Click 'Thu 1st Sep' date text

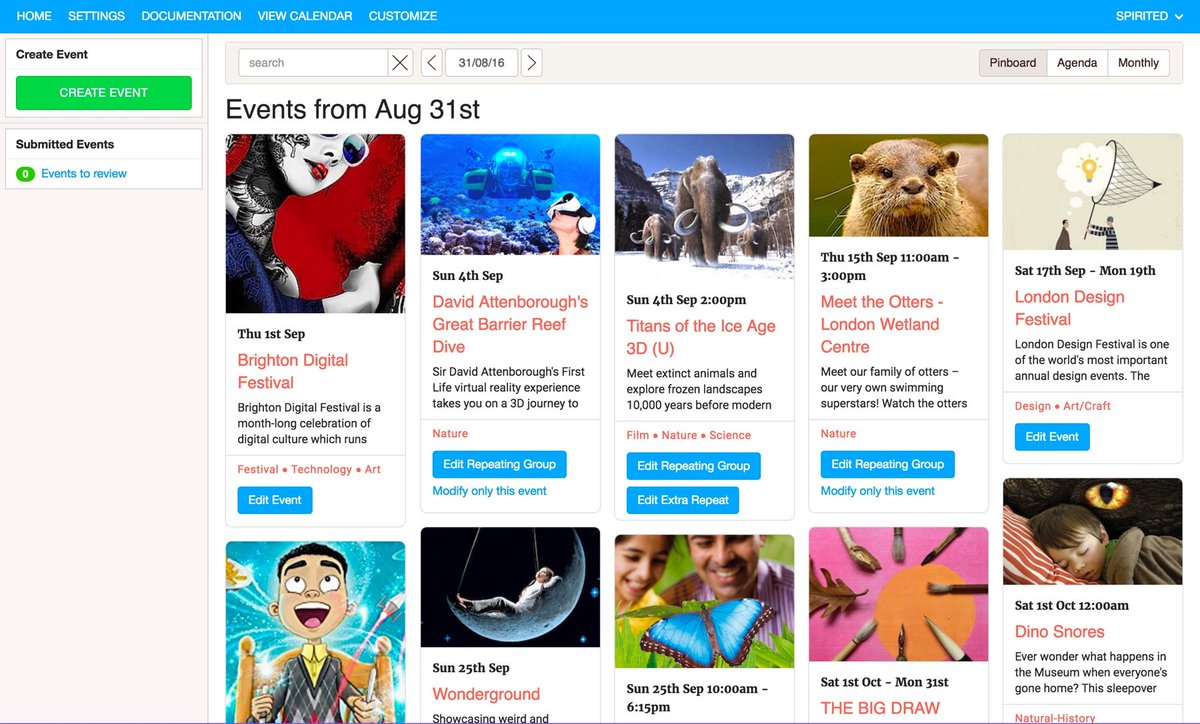pyautogui.click(x=271, y=334)
